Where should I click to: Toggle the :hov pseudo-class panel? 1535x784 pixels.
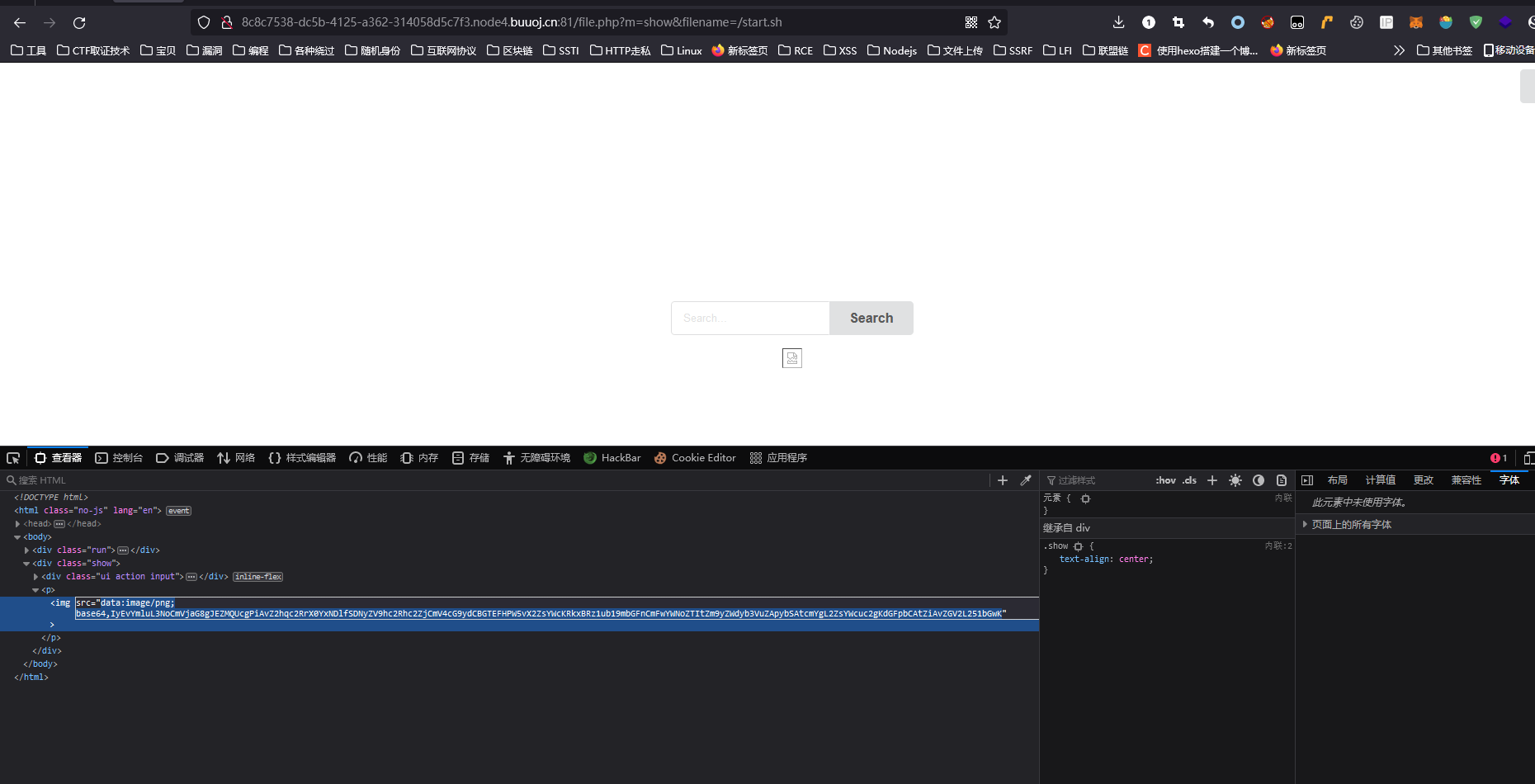point(1165,480)
